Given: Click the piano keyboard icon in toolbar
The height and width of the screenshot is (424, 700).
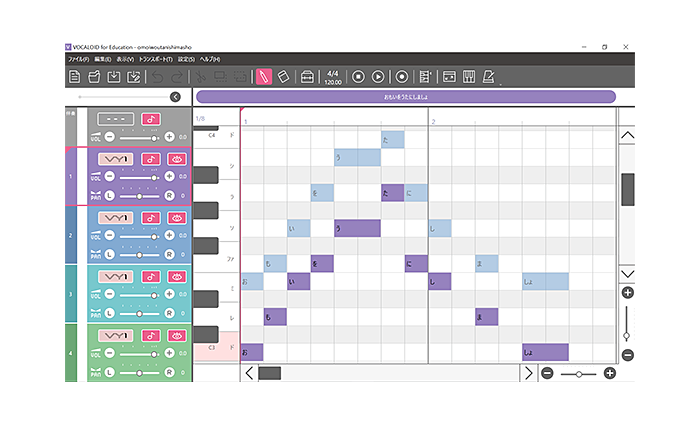Looking at the screenshot, I should (x=468, y=77).
